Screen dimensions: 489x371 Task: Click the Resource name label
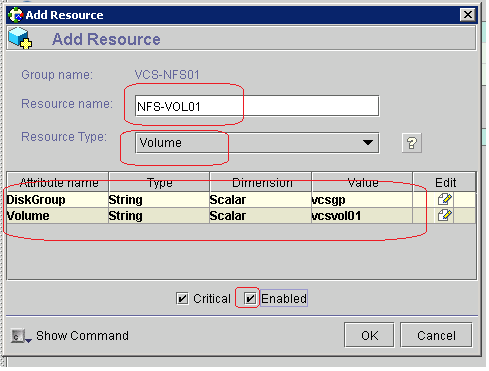[67, 104]
